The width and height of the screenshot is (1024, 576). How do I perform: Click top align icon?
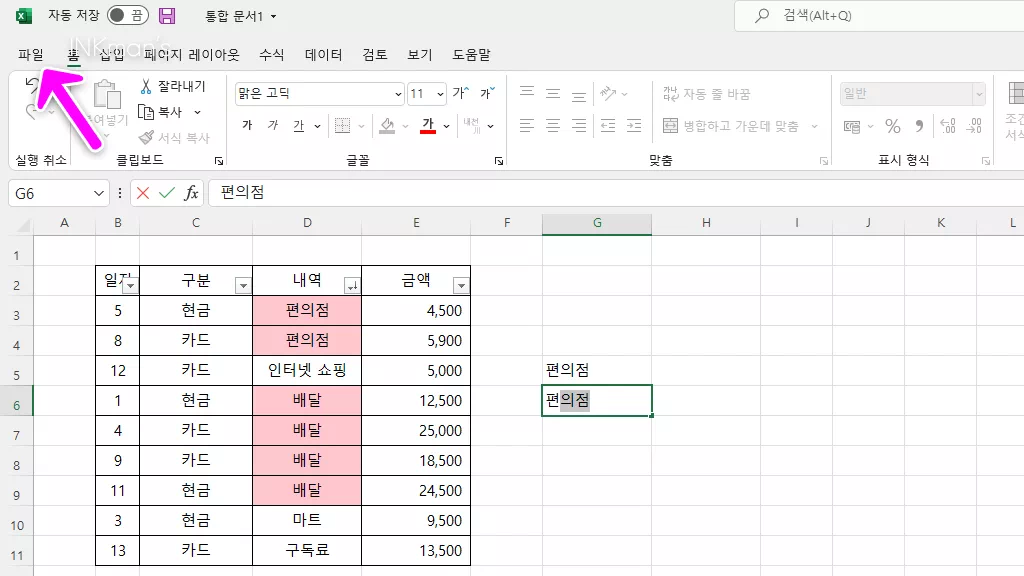click(527, 93)
